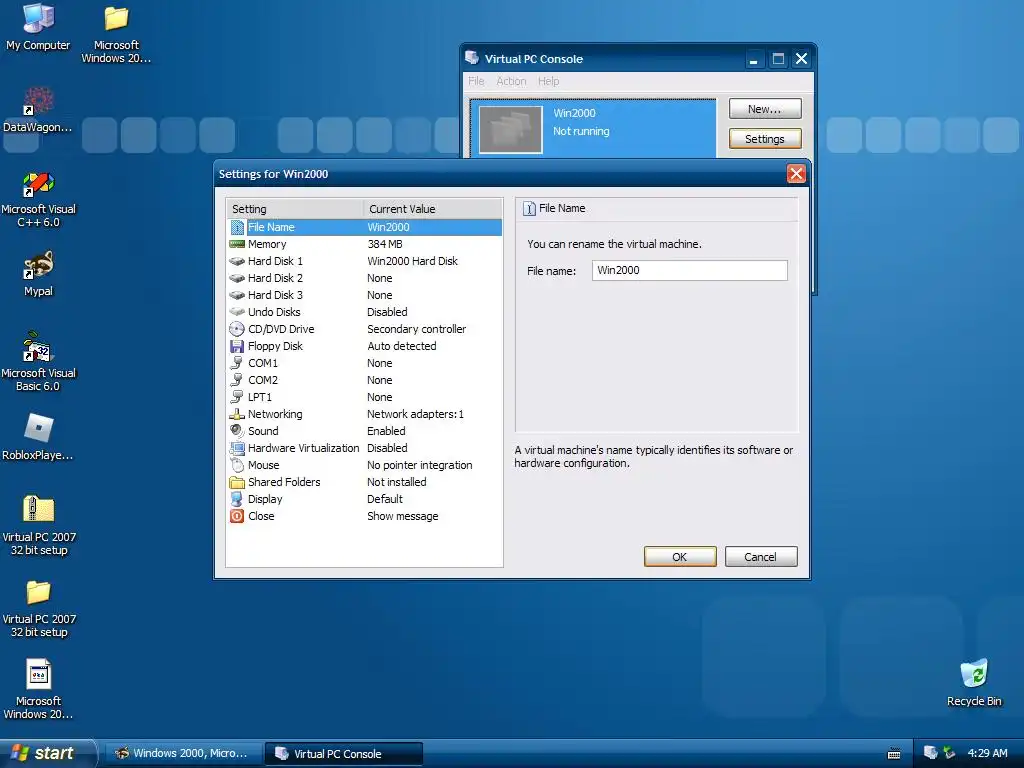This screenshot has height=768, width=1024.
Task: Click Cancel in Settings for Win2000
Action: tap(761, 556)
